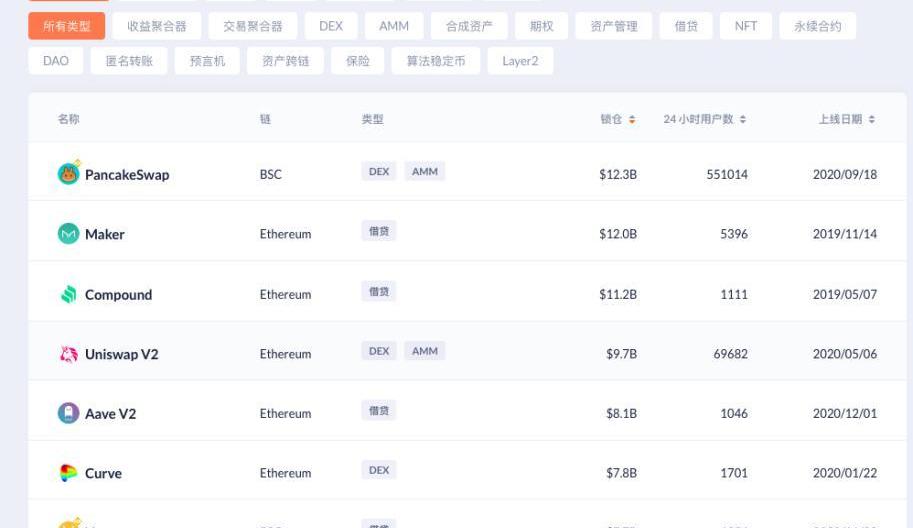
Task: Click the AMM tag in PancakeSwap row
Action: click(x=425, y=171)
